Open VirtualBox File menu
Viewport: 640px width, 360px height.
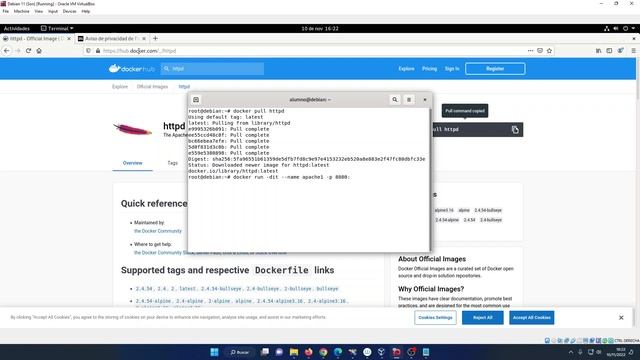coord(6,11)
